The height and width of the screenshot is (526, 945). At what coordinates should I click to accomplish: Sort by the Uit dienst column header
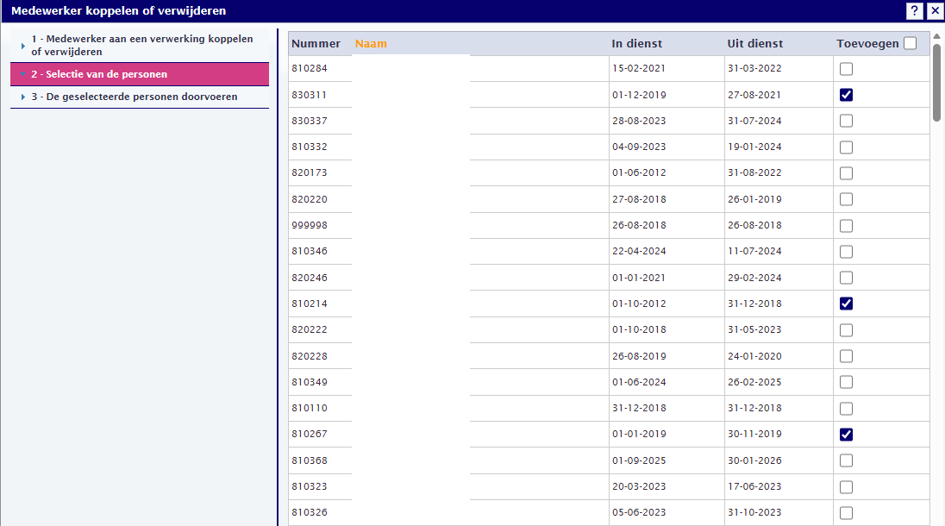[x=755, y=43]
